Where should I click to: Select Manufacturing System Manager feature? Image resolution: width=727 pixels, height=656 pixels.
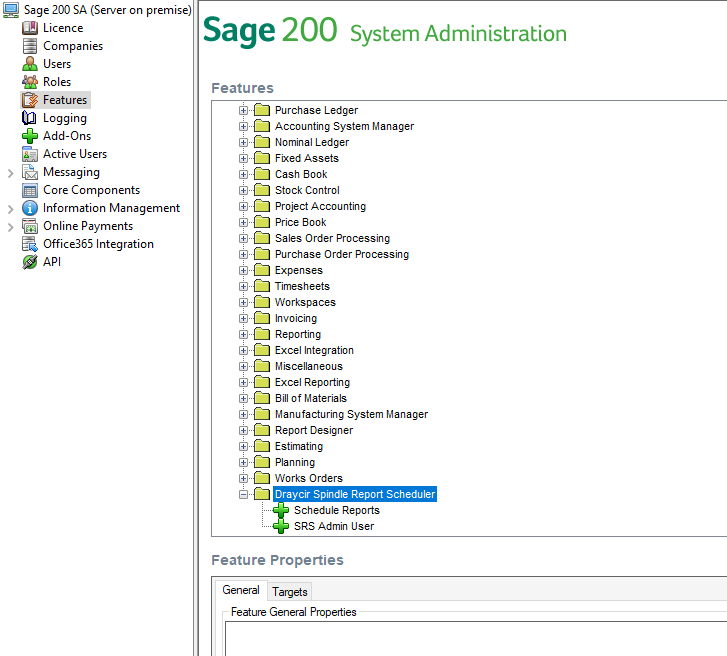click(x=351, y=414)
